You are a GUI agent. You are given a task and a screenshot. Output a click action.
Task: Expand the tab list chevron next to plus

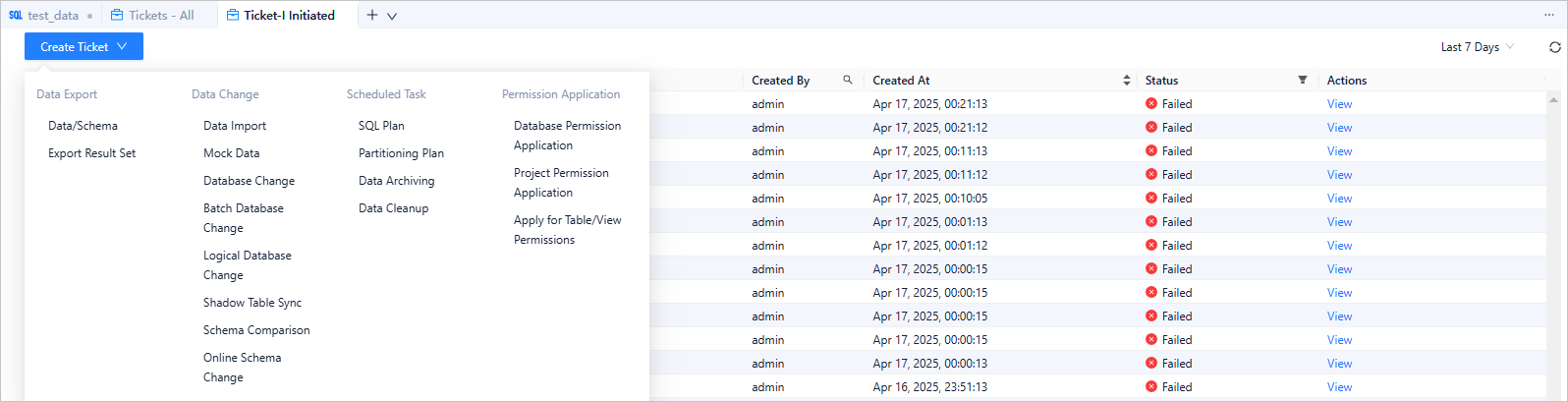[392, 16]
